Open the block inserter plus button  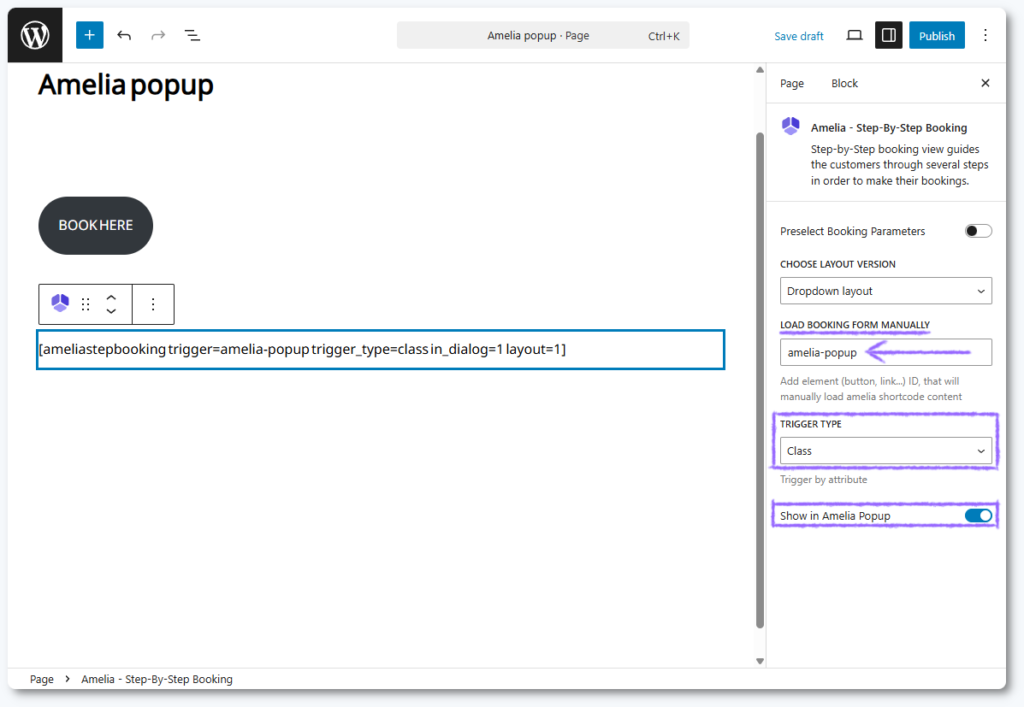89,35
